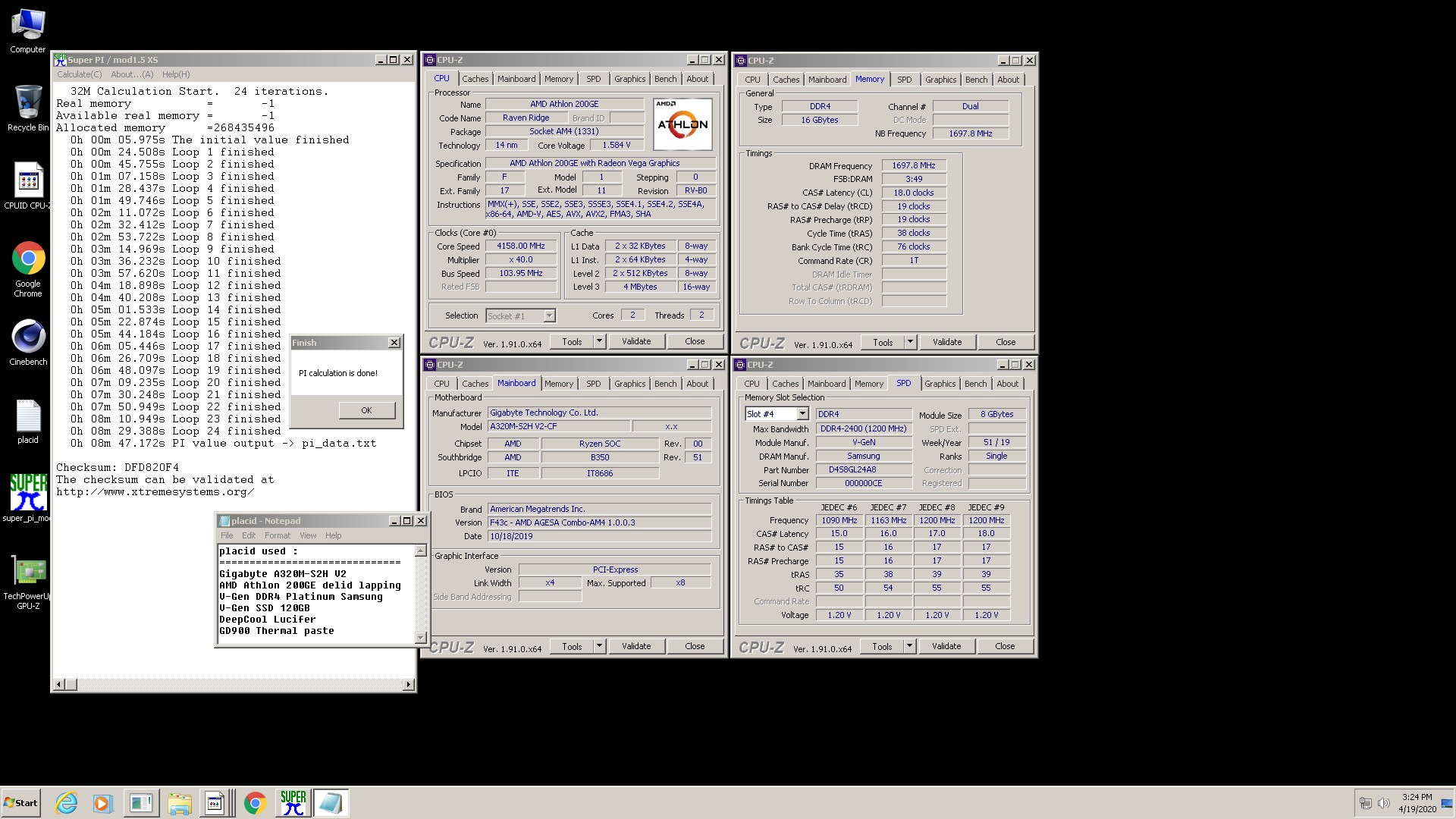Image resolution: width=1456 pixels, height=819 pixels.
Task: Open the Notepad File menu
Action: click(227, 535)
